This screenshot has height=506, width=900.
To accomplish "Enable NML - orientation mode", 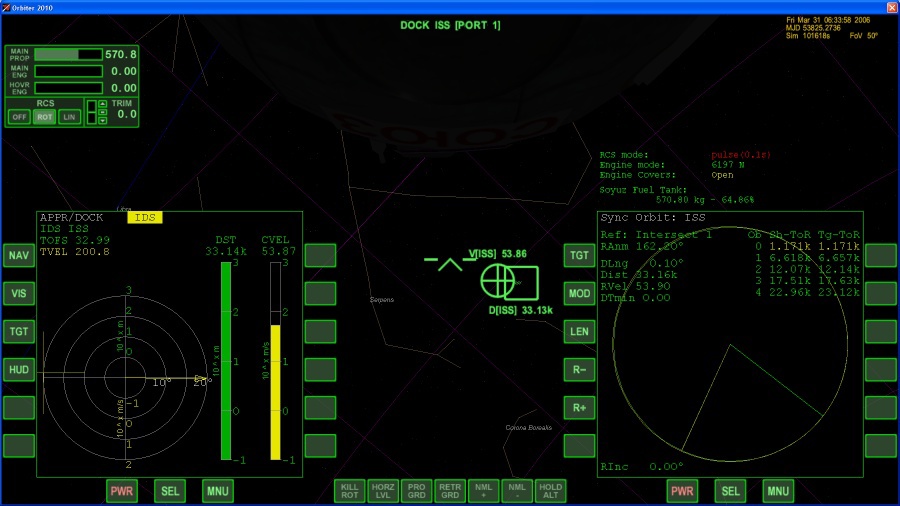I will (x=517, y=491).
